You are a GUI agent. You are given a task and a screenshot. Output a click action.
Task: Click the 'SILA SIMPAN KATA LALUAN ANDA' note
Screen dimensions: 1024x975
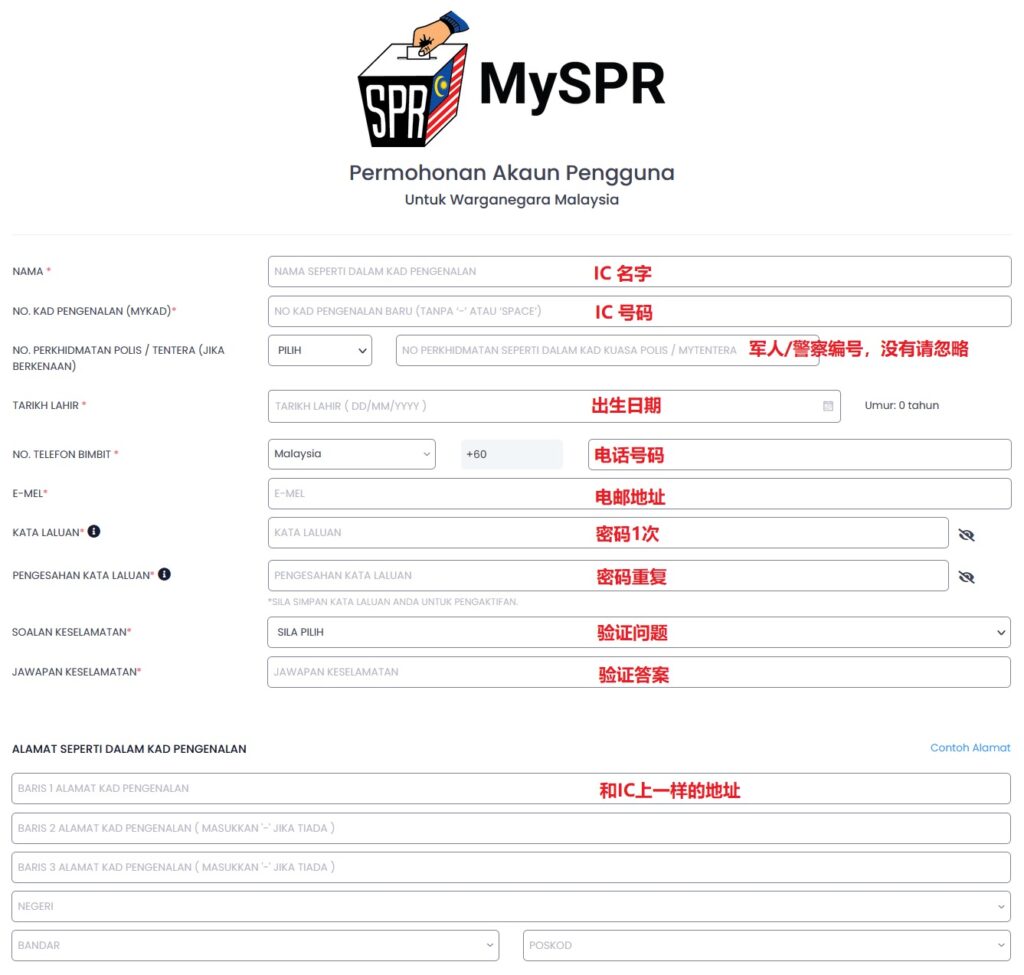pos(393,601)
